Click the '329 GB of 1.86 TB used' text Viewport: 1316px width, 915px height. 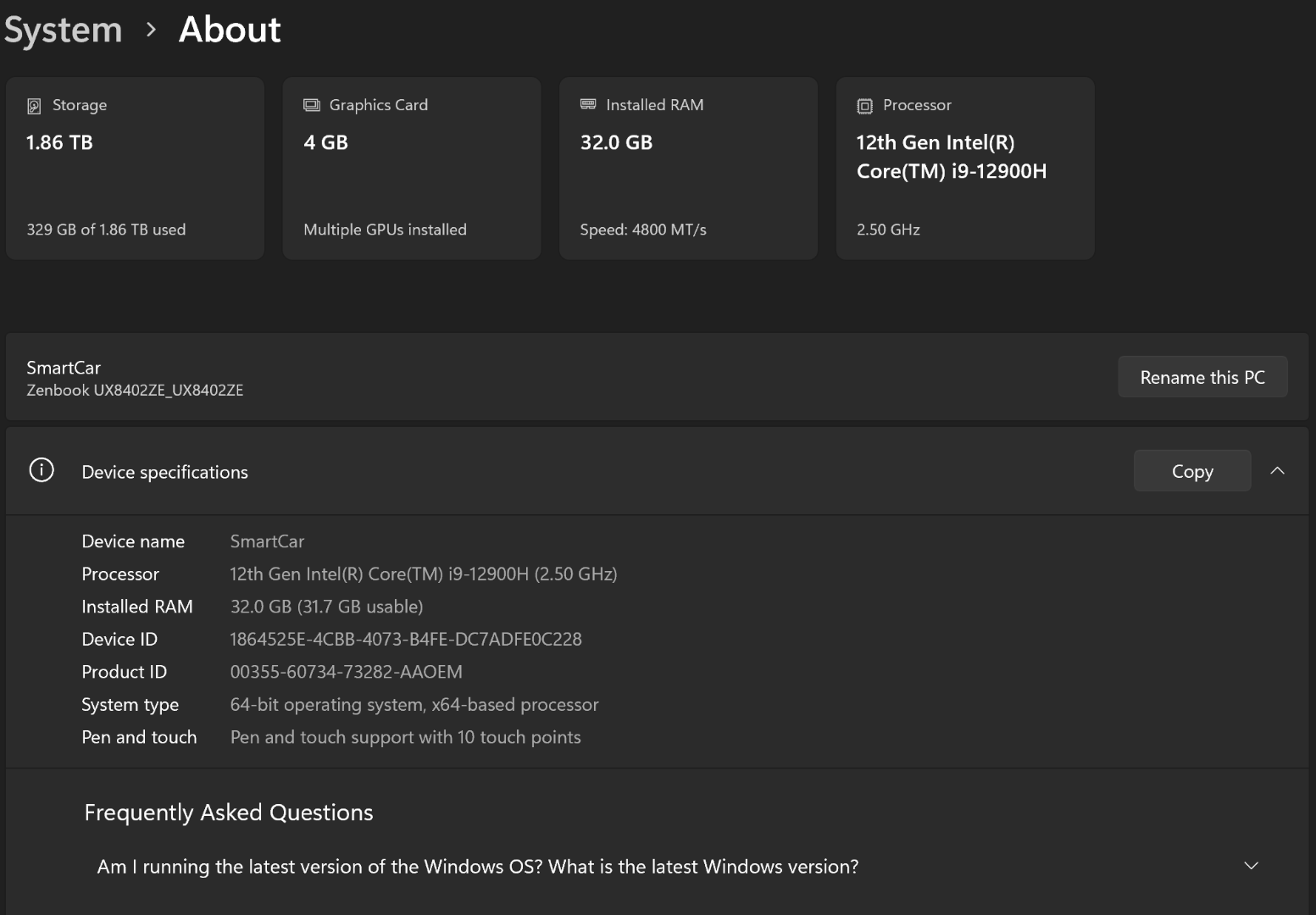click(x=106, y=230)
